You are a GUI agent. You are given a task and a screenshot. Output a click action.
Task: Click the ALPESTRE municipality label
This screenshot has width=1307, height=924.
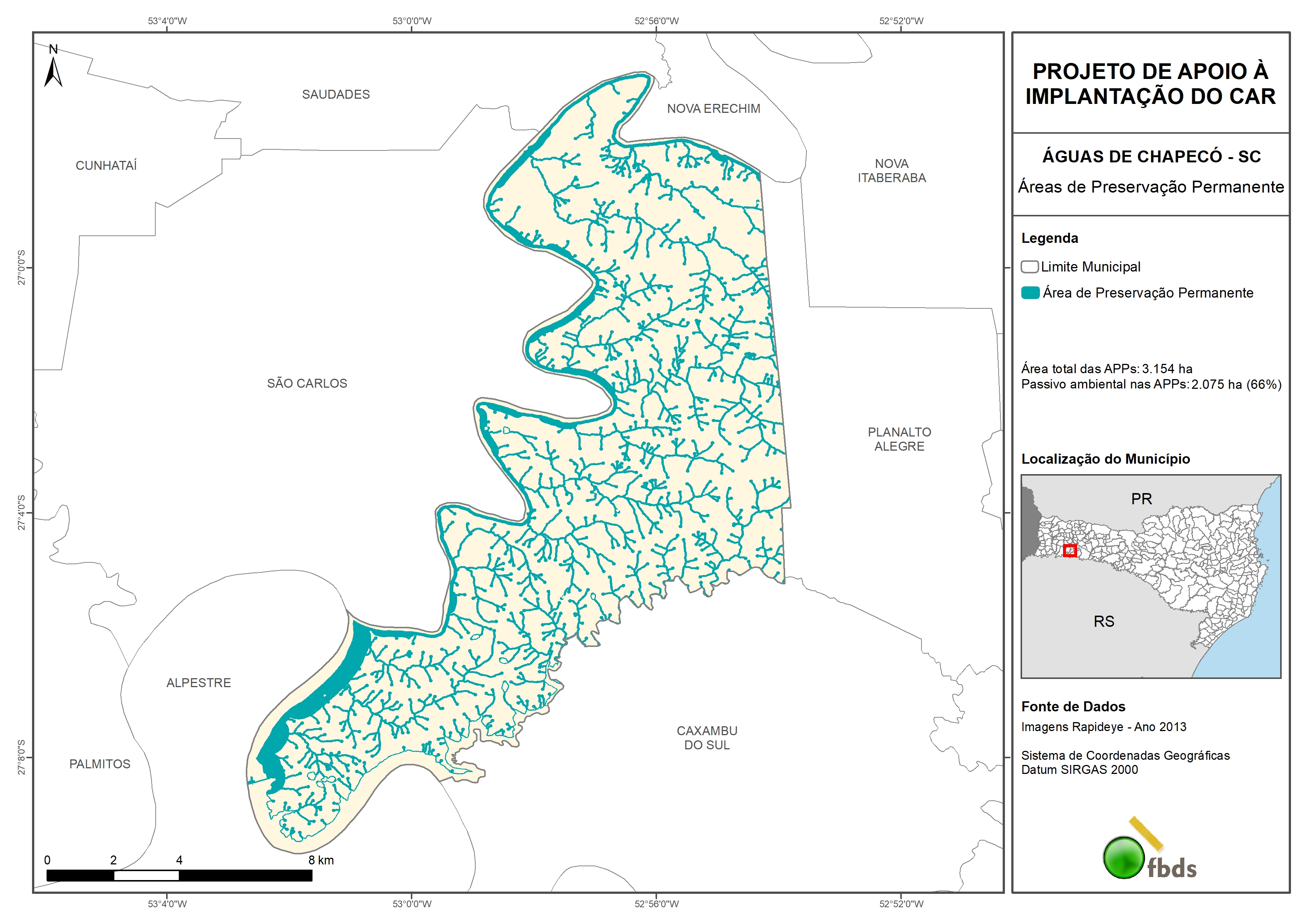199,683
